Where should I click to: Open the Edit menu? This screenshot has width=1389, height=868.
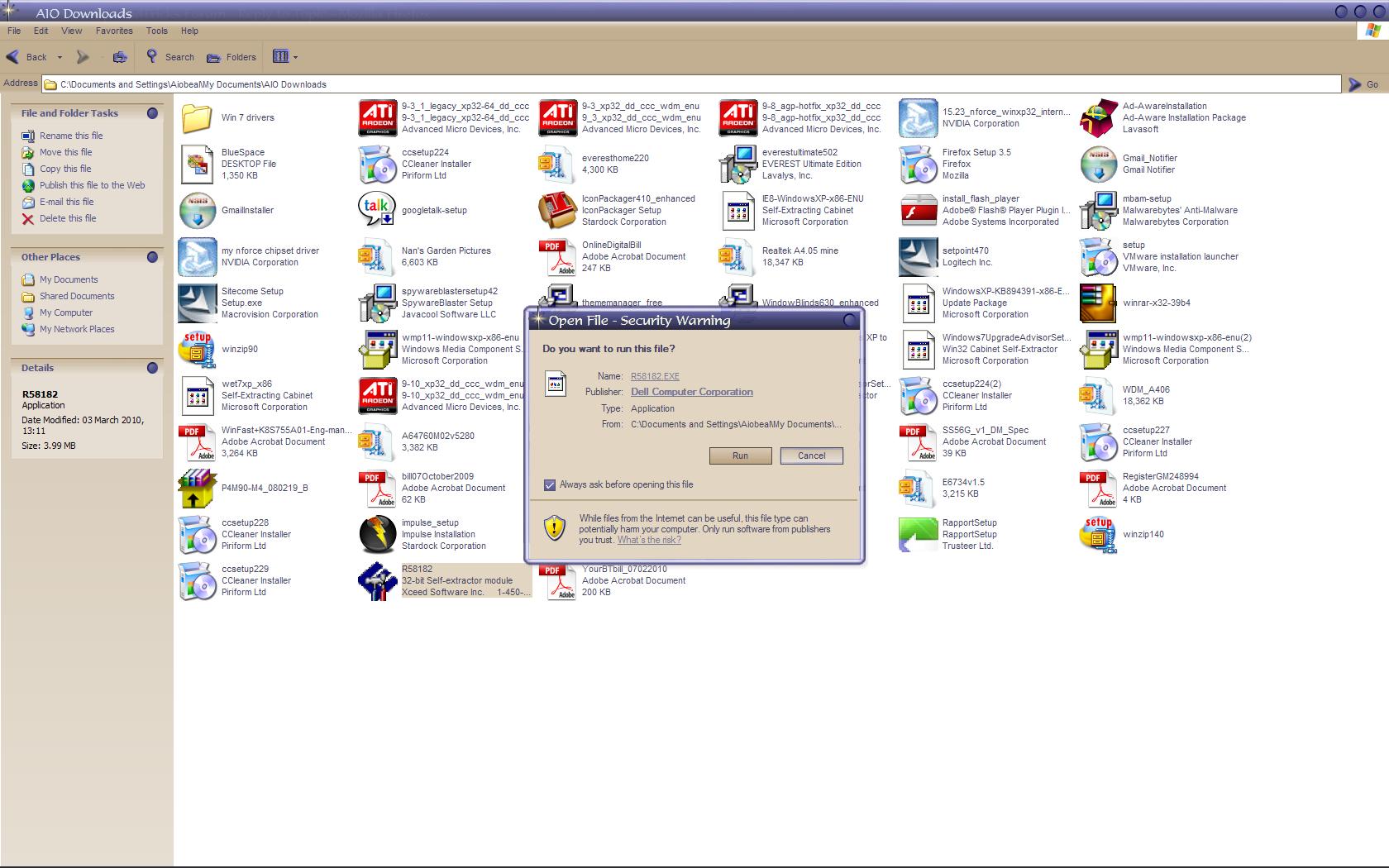click(41, 31)
